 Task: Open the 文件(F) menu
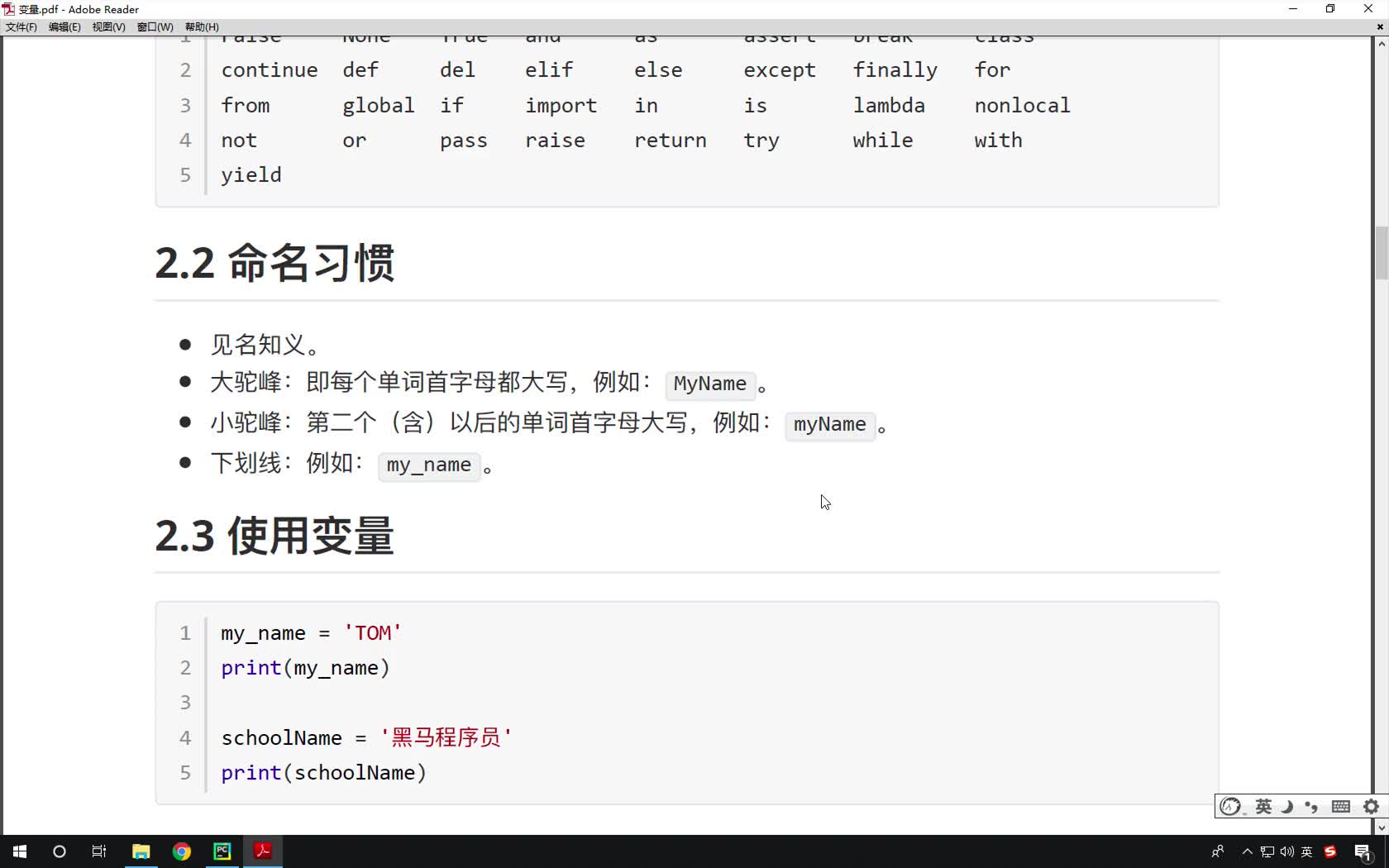pos(21,27)
